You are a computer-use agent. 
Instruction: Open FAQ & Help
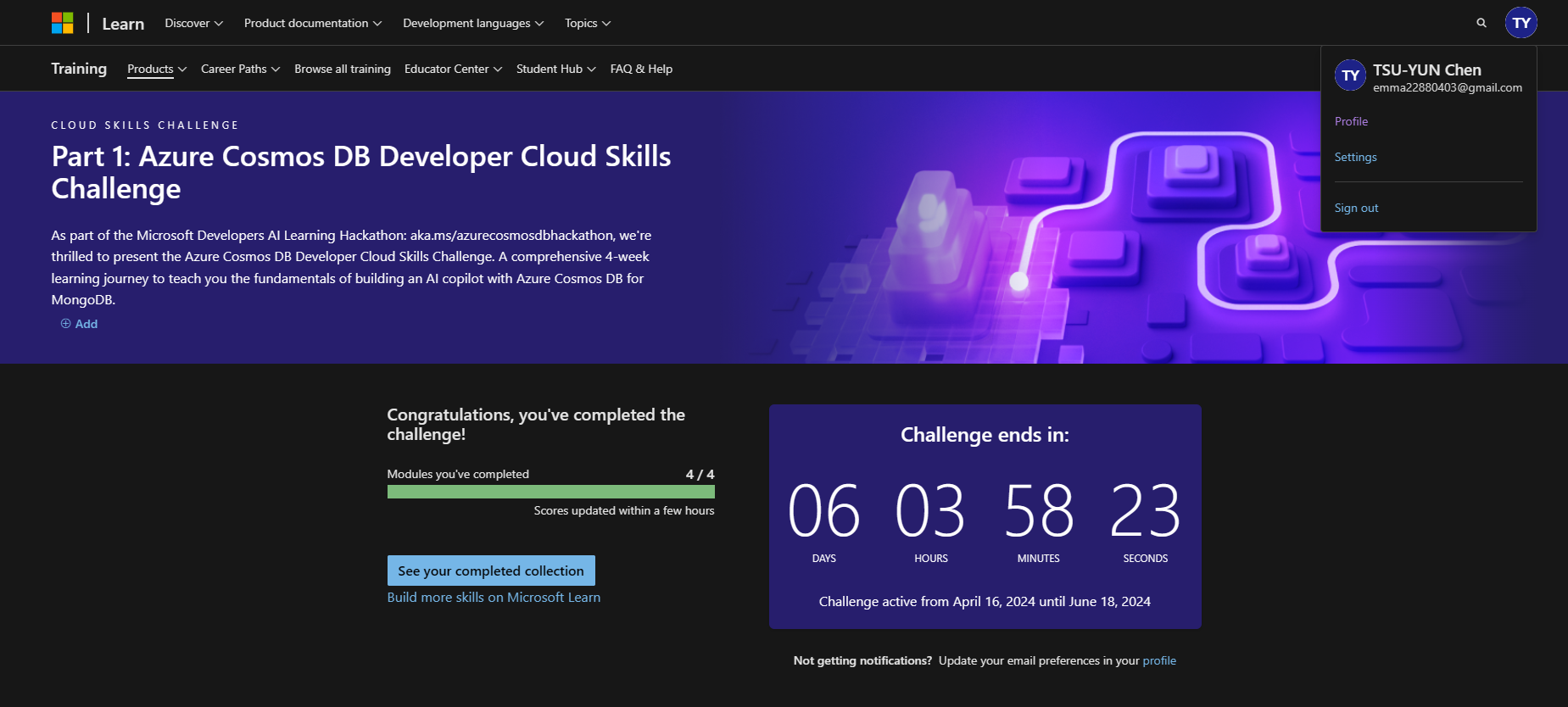[x=641, y=69]
